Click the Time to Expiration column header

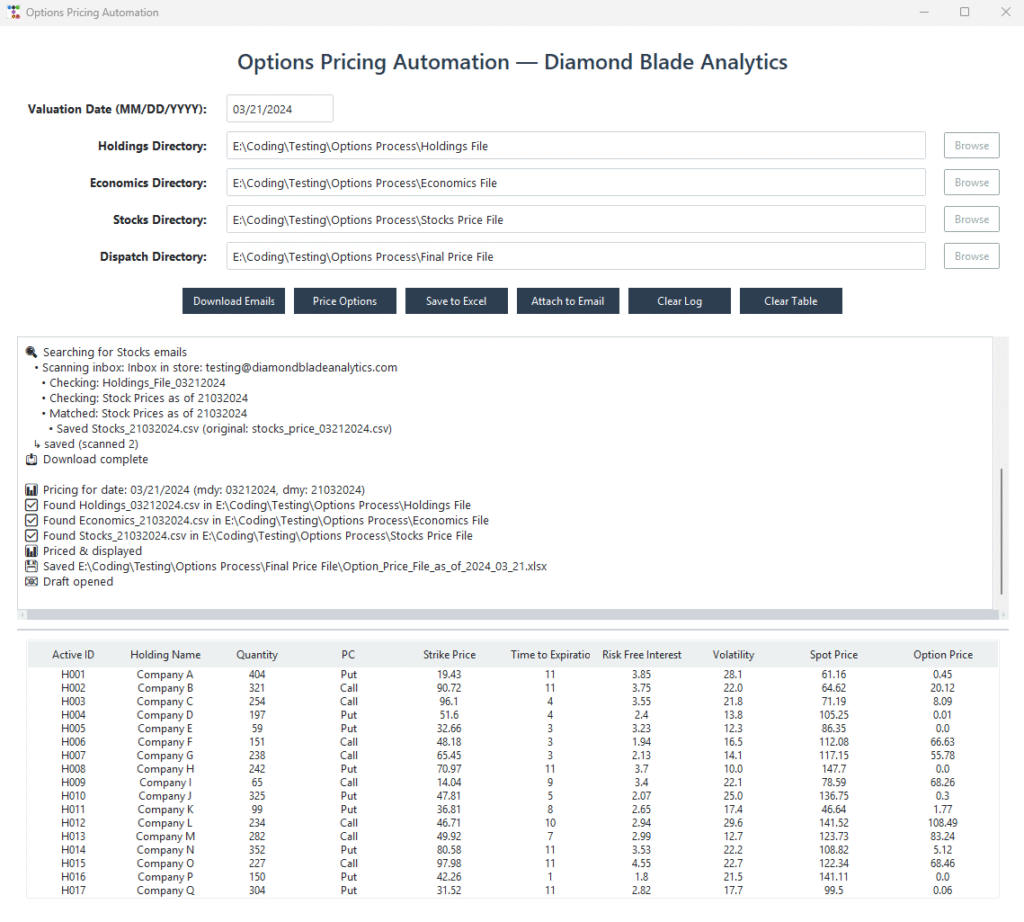coord(550,654)
